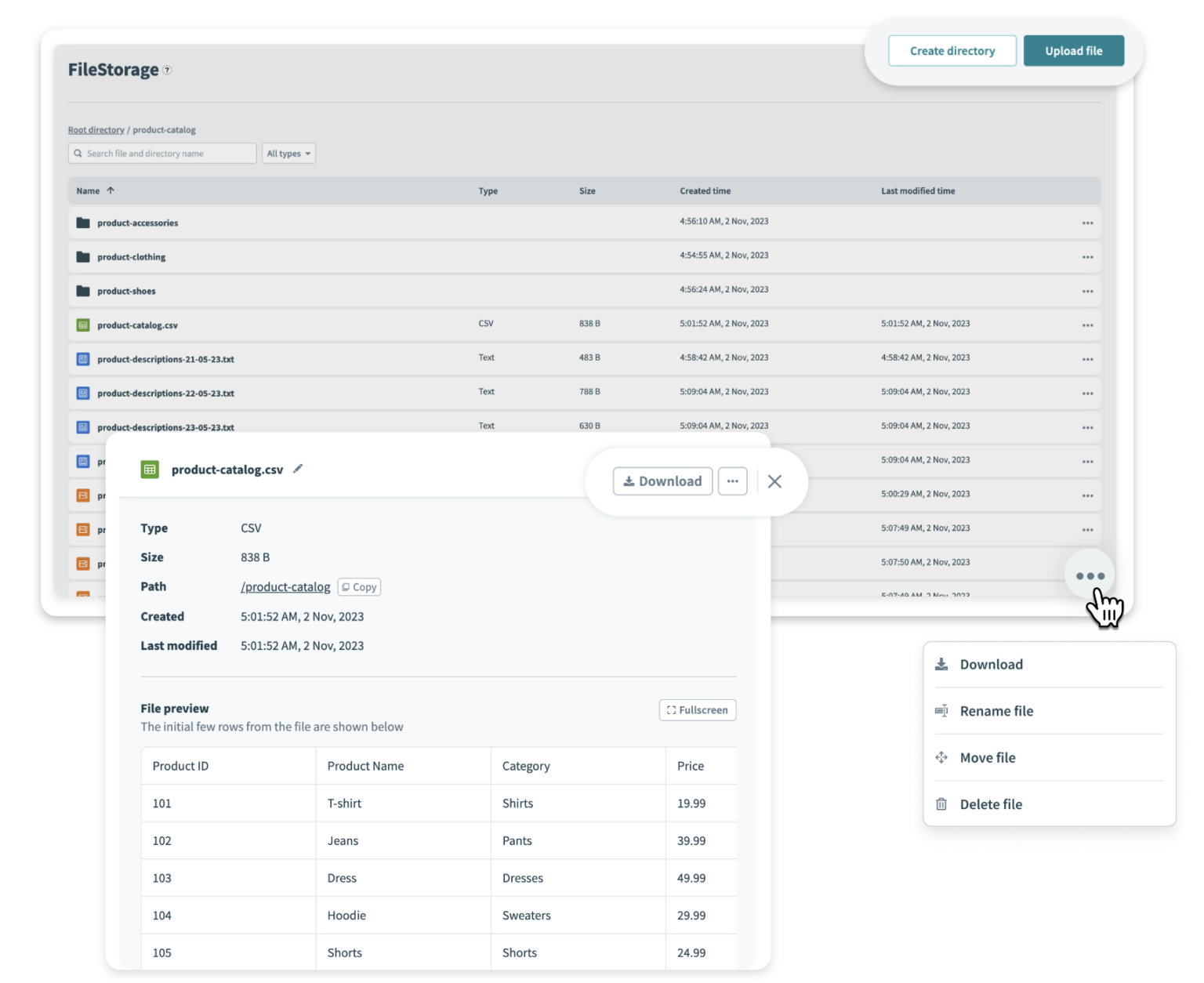
Task: Copy the /product-catalog path
Action: point(359,586)
